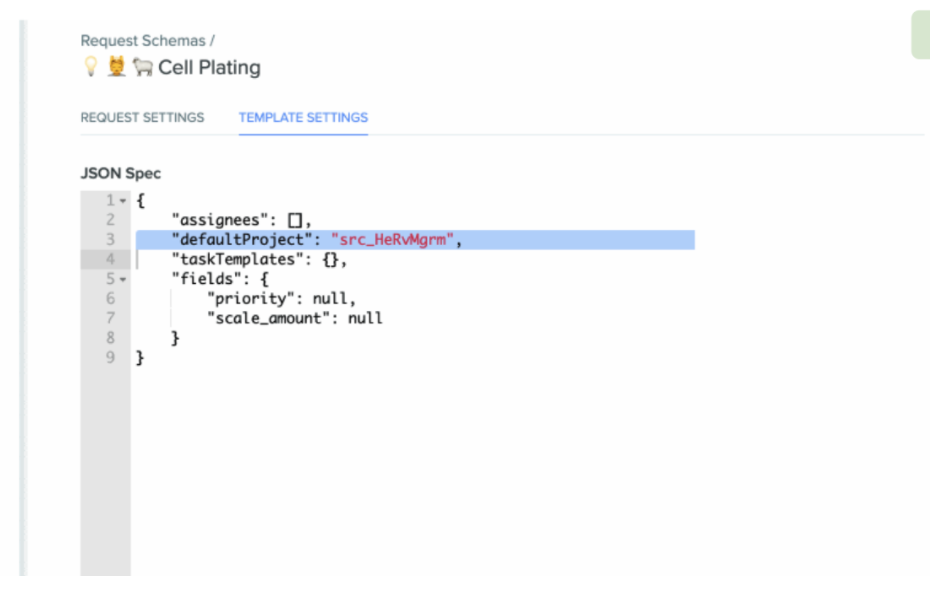930x596 pixels.
Task: Click the JSON Spec heading label
Action: (x=120, y=173)
